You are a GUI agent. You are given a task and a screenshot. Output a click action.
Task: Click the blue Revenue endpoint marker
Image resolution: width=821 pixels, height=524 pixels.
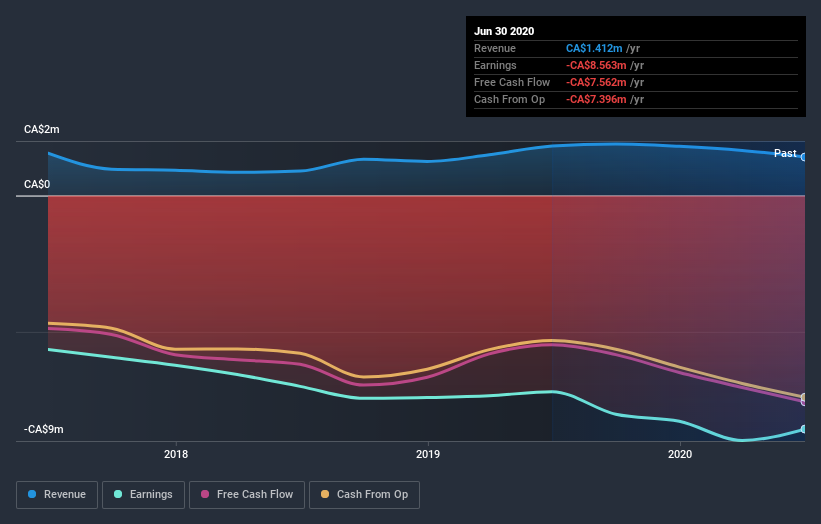pos(804,157)
